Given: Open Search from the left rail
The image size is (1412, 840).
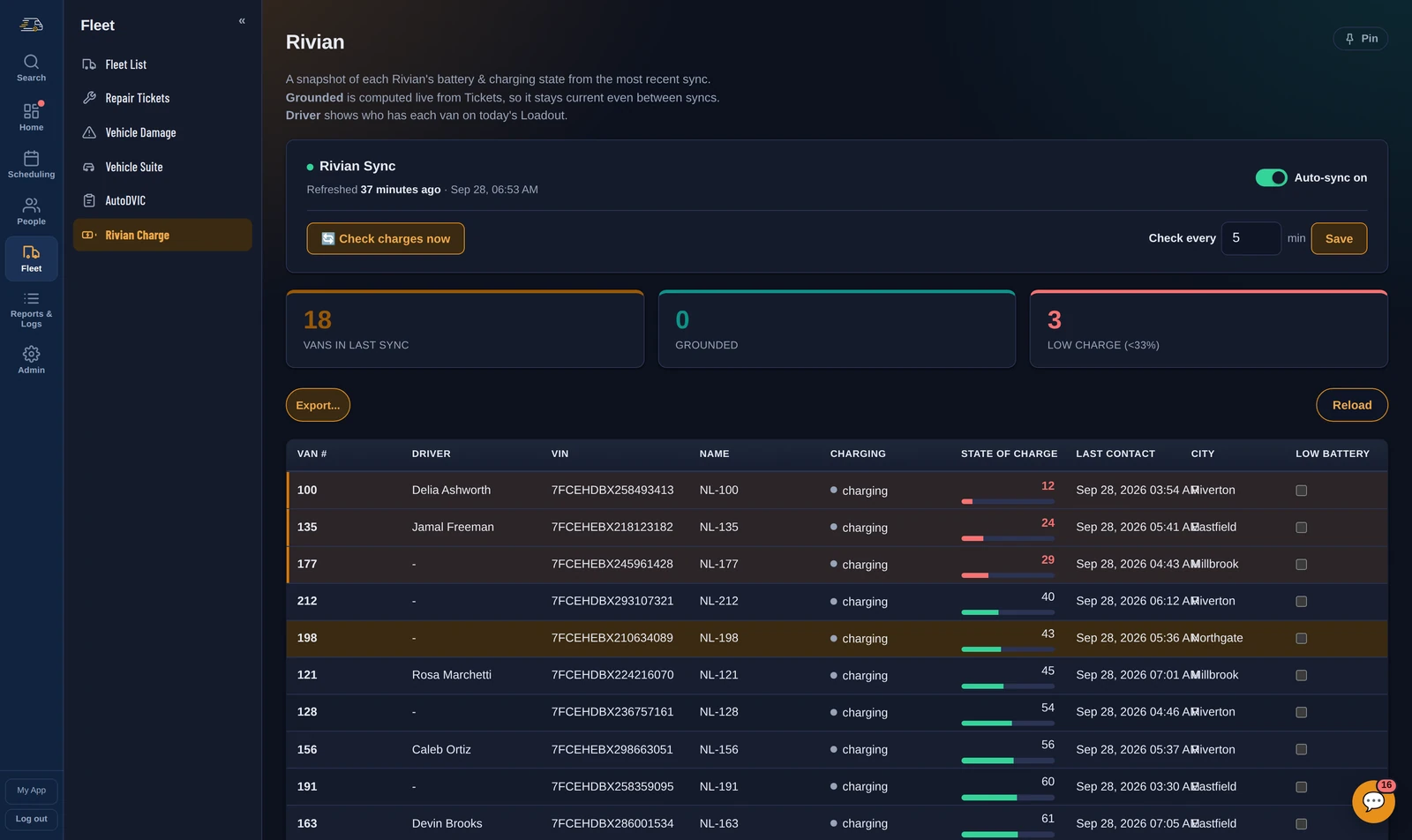Looking at the screenshot, I should pyautogui.click(x=31, y=68).
